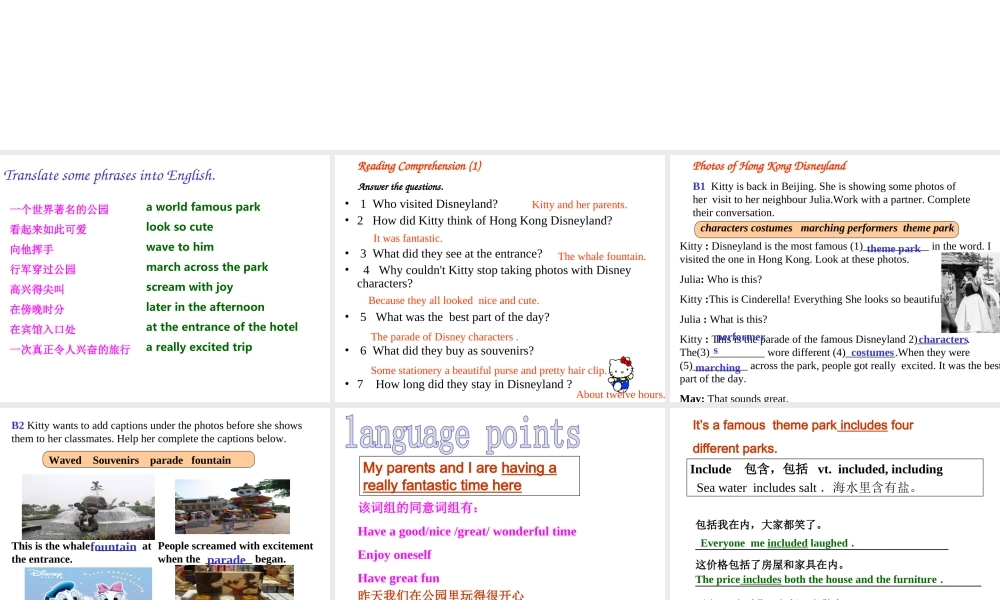
Task: Click the 'Waved Souvenirs parade fountain' word box
Action: [148, 460]
